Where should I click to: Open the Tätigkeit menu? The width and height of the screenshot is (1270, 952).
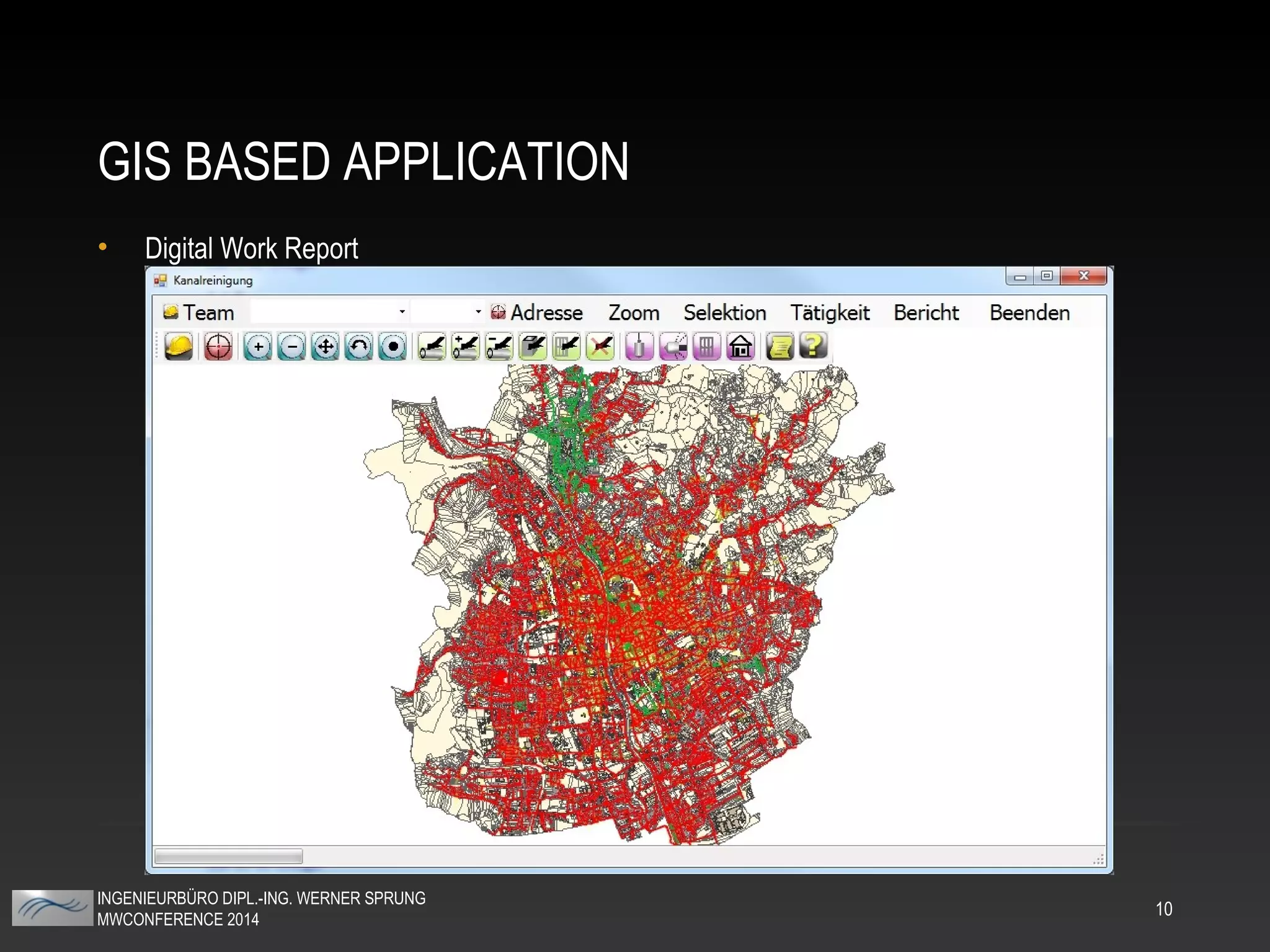pyautogui.click(x=830, y=312)
